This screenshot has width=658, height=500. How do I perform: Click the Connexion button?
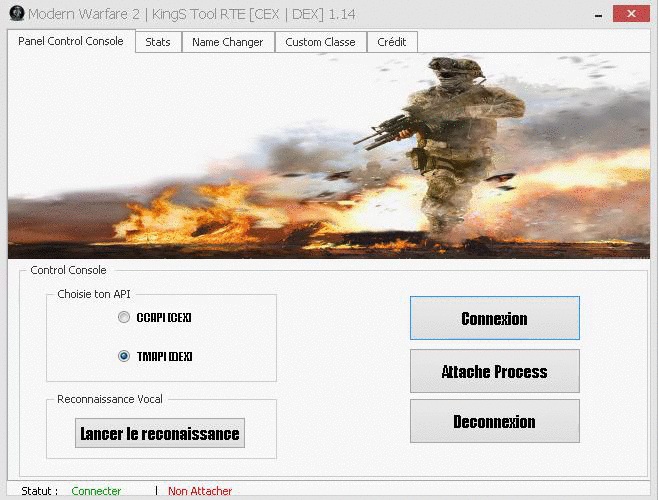495,318
